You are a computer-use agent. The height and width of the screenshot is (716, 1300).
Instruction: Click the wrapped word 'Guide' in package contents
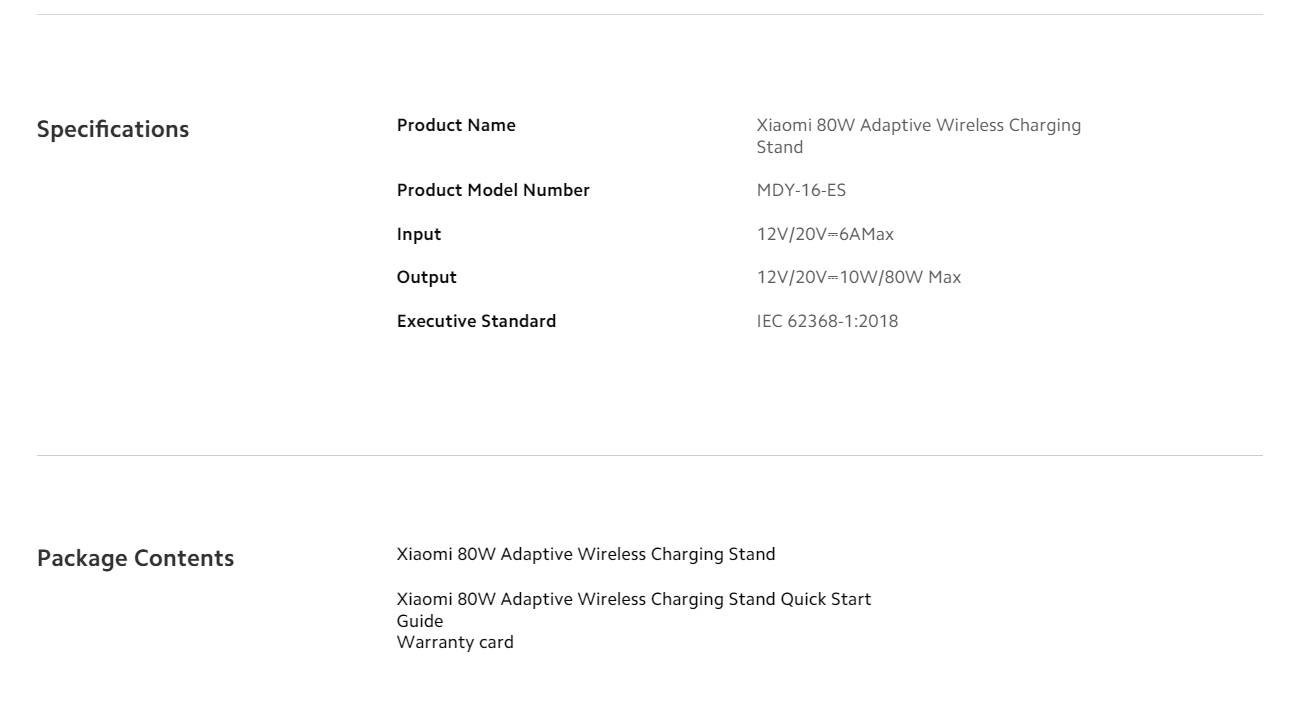420,621
